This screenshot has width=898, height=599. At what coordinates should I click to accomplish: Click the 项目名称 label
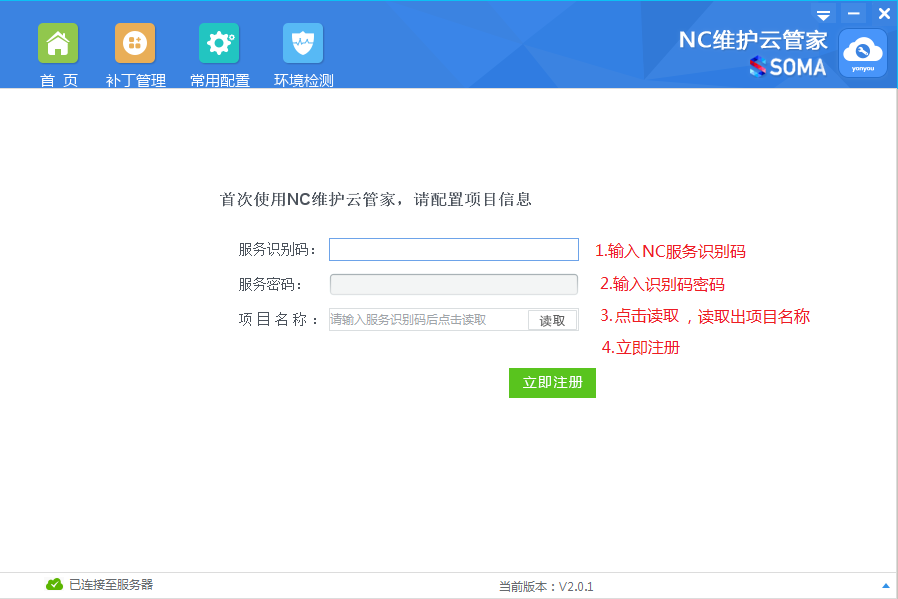pyautogui.click(x=278, y=320)
